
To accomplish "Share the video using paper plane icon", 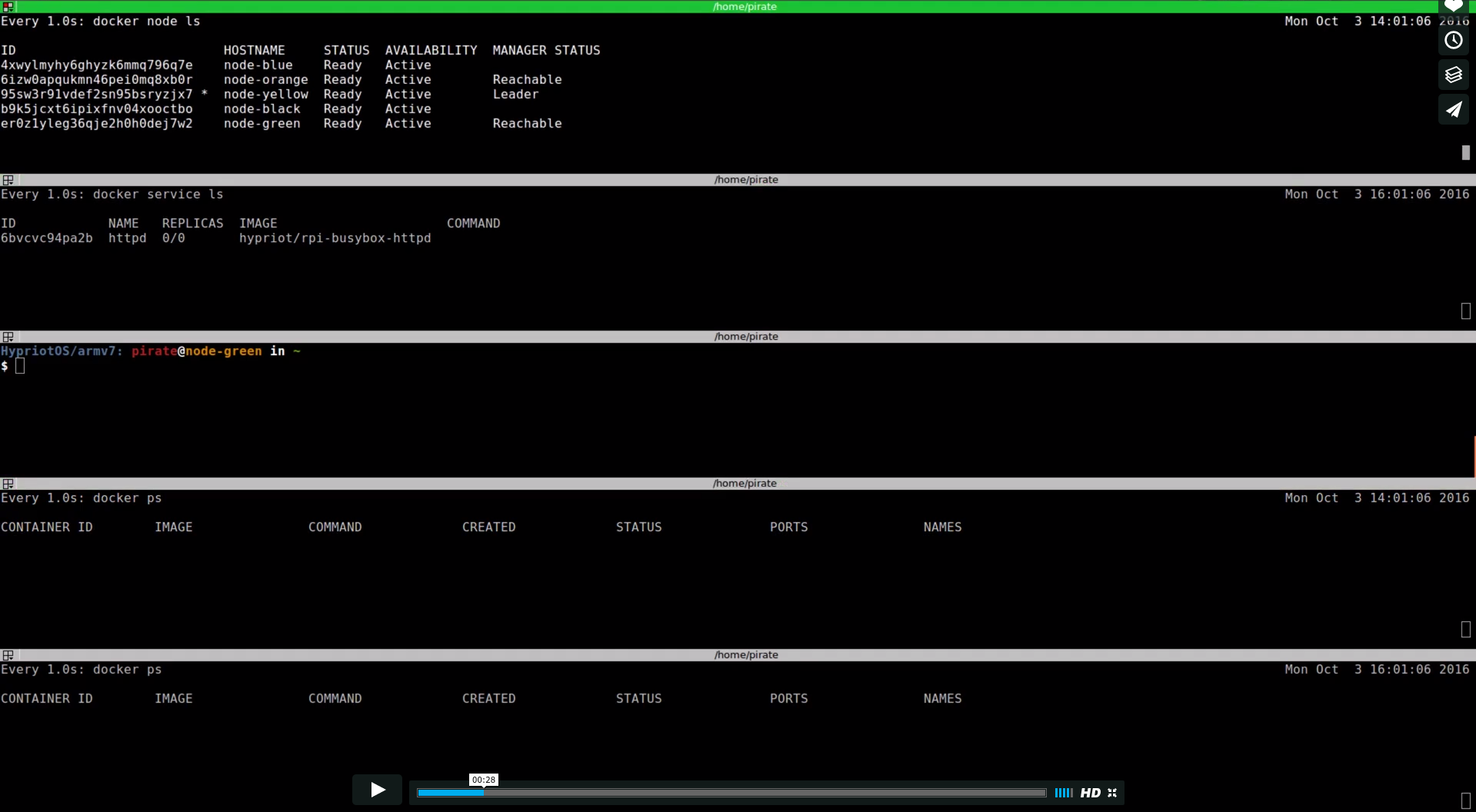I will [x=1453, y=109].
